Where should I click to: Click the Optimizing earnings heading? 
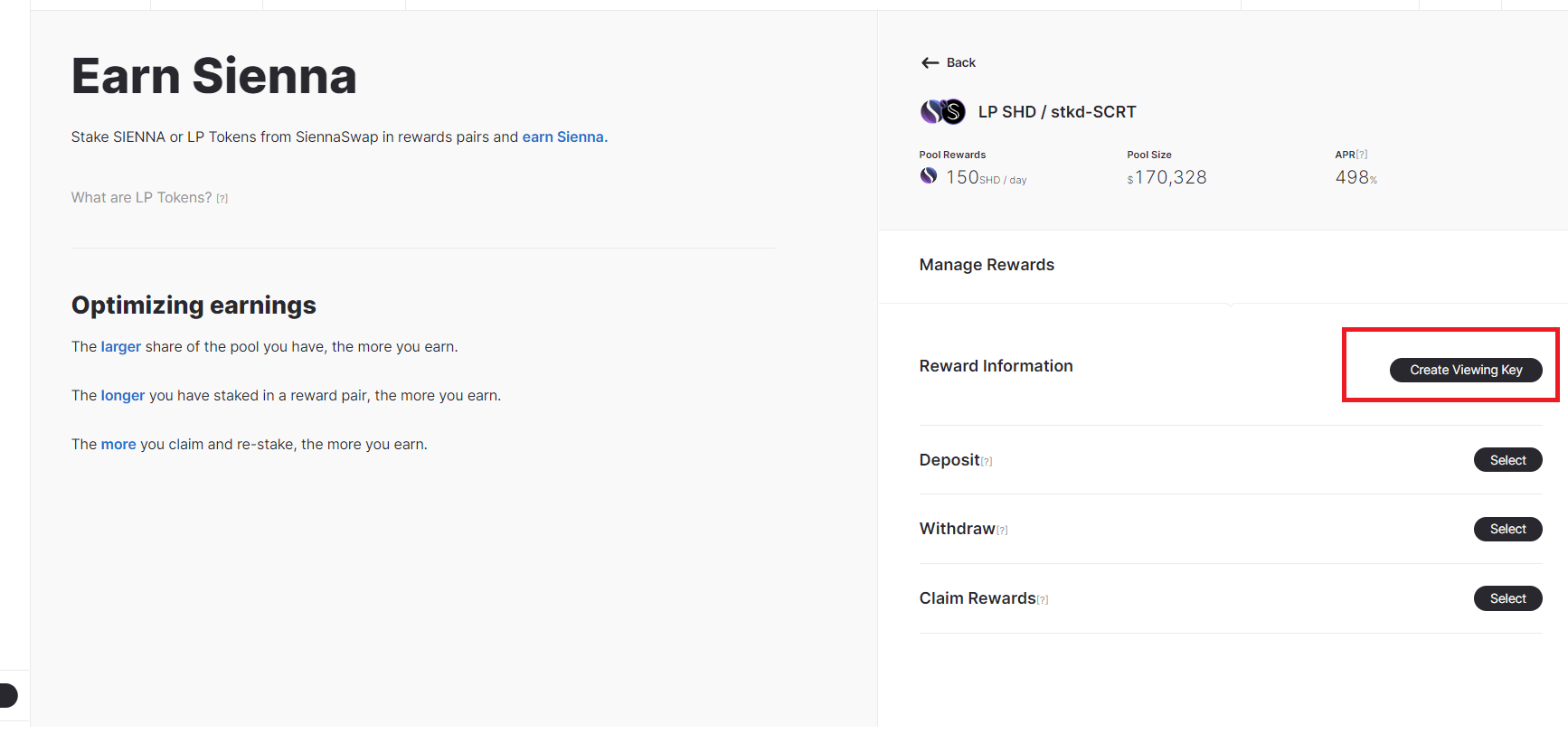(194, 306)
